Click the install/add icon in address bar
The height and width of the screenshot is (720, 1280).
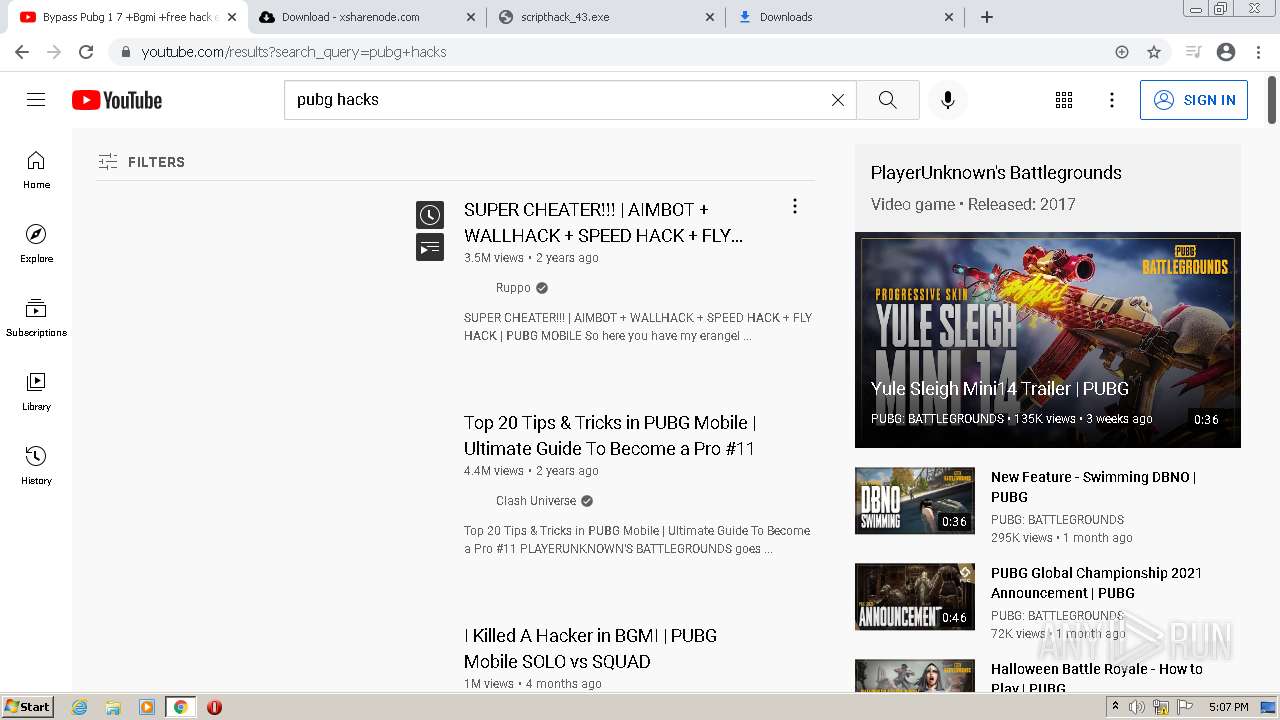click(1122, 52)
